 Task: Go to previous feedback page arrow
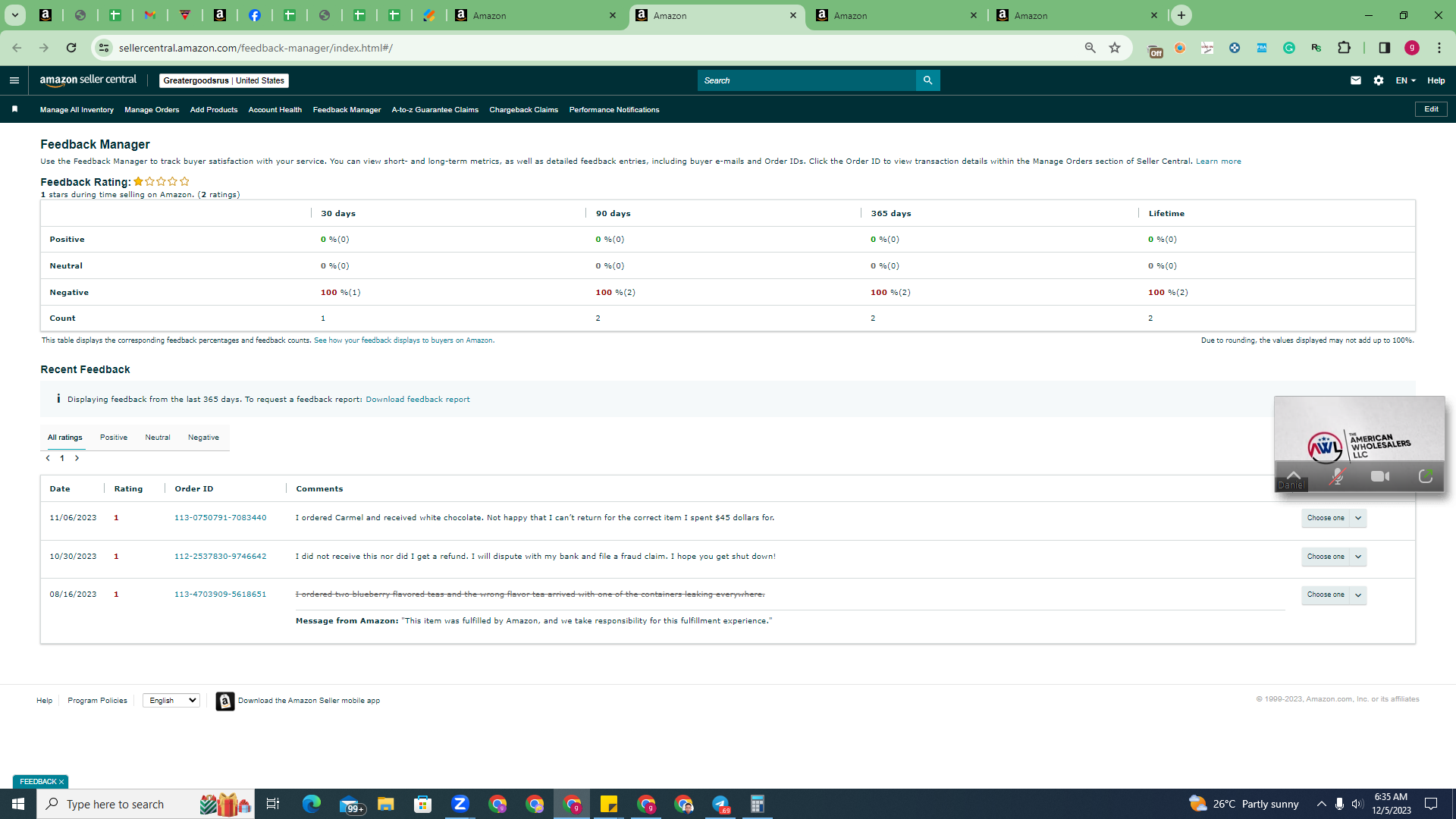48,458
